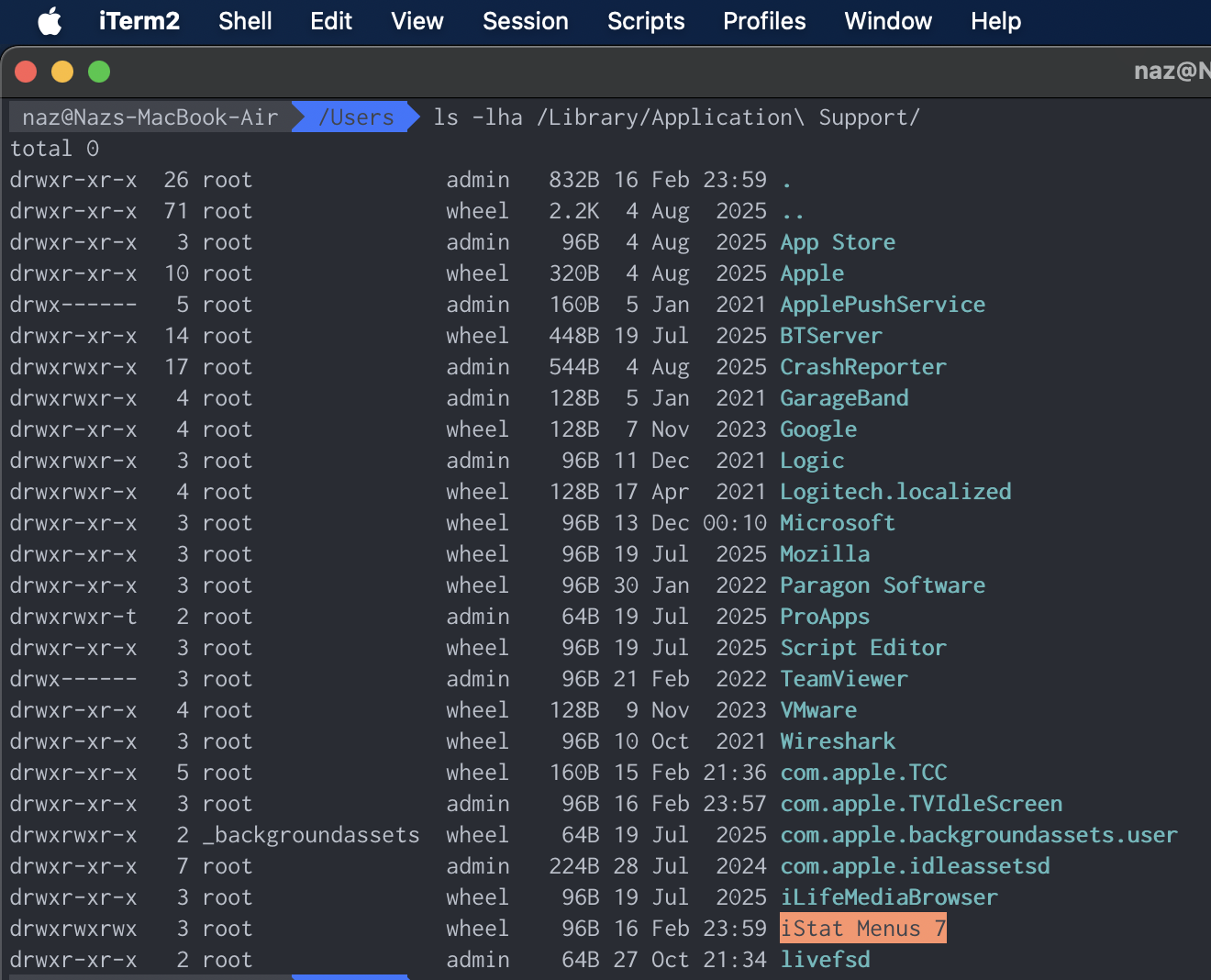Image resolution: width=1211 pixels, height=980 pixels.
Task: Click the naz@Nazs-MacBook-Air prompt segment
Action: [x=150, y=117]
